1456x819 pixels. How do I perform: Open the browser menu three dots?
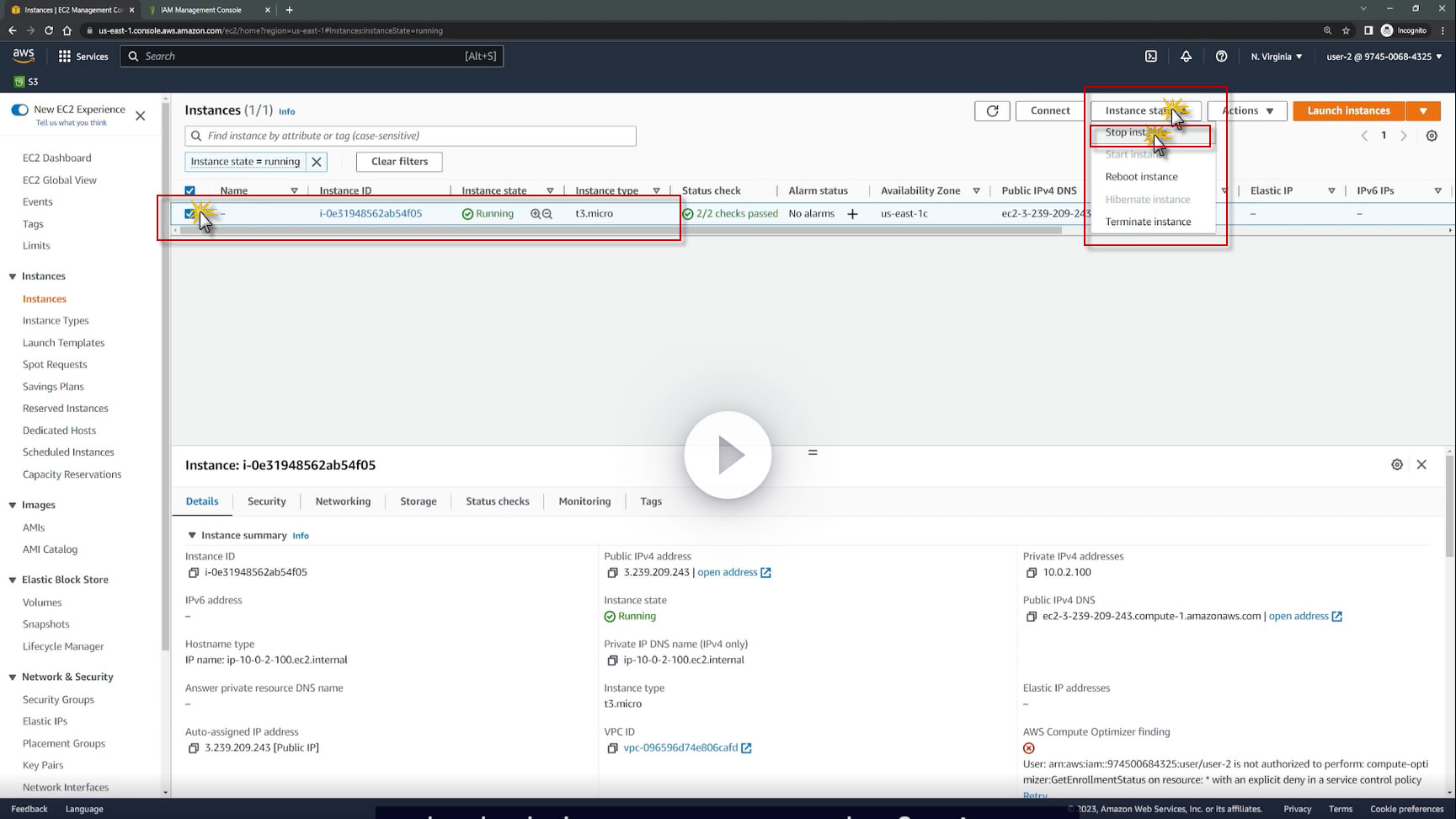(1443, 30)
